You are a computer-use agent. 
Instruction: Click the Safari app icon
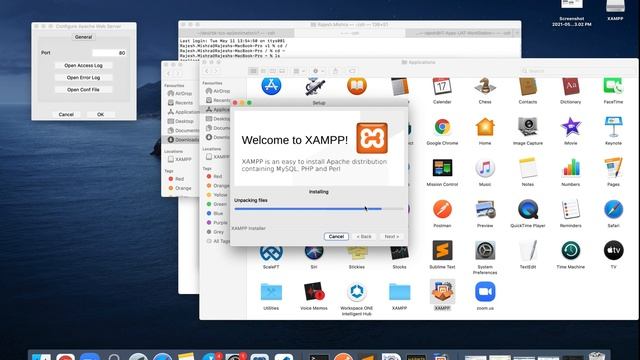click(x=613, y=209)
